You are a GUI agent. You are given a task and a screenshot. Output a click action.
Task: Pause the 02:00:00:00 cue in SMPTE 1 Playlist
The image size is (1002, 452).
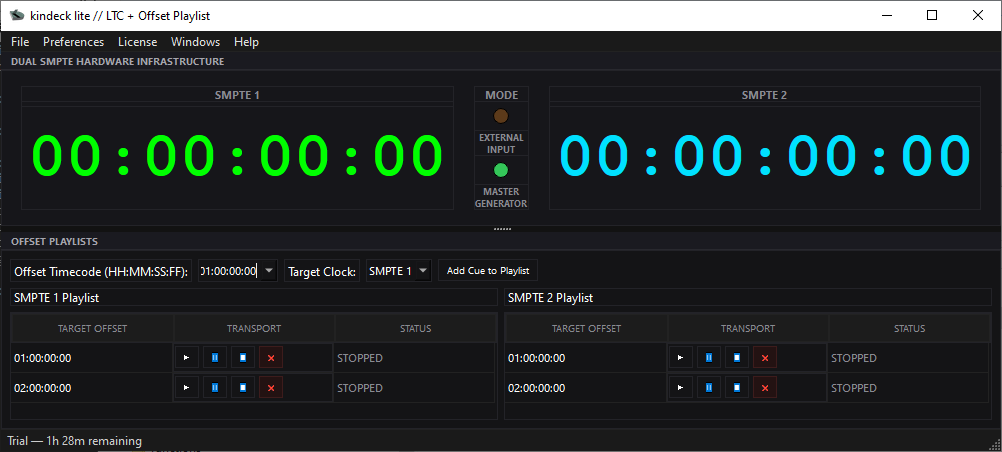pos(215,387)
